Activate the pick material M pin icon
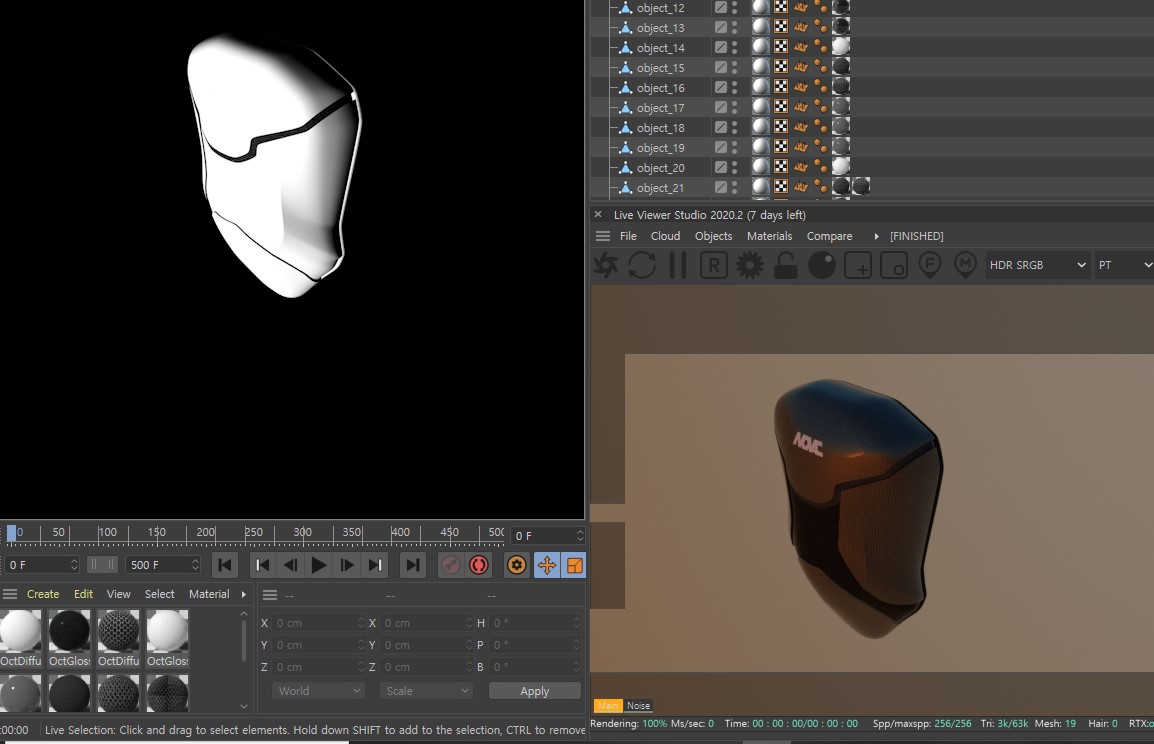Viewport: 1154px width, 744px height. 965,265
